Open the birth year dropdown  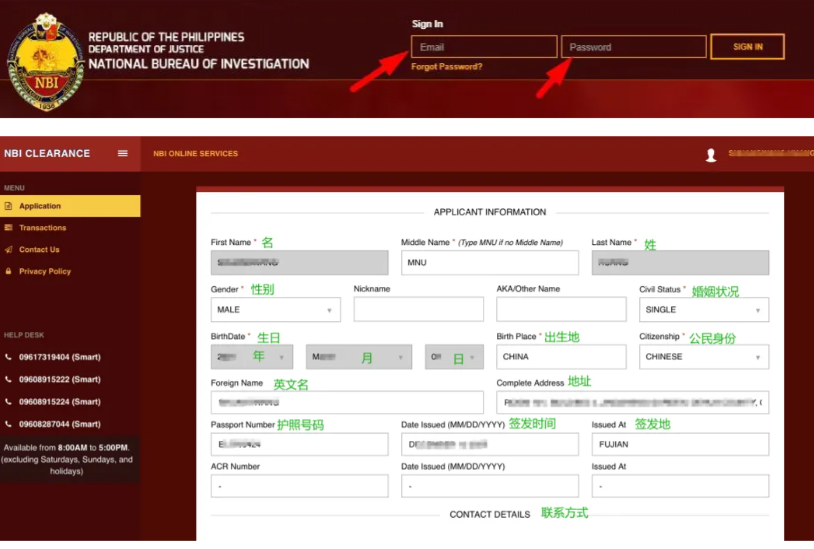[251, 357]
